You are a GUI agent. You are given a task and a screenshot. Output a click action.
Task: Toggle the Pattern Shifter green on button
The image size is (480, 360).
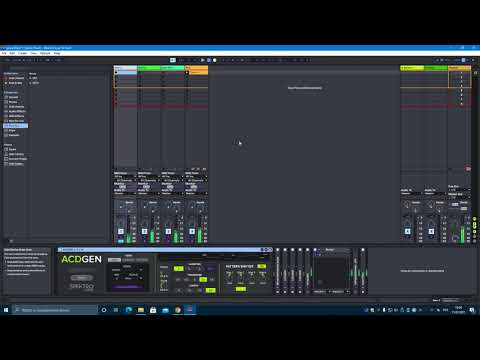pos(261,266)
